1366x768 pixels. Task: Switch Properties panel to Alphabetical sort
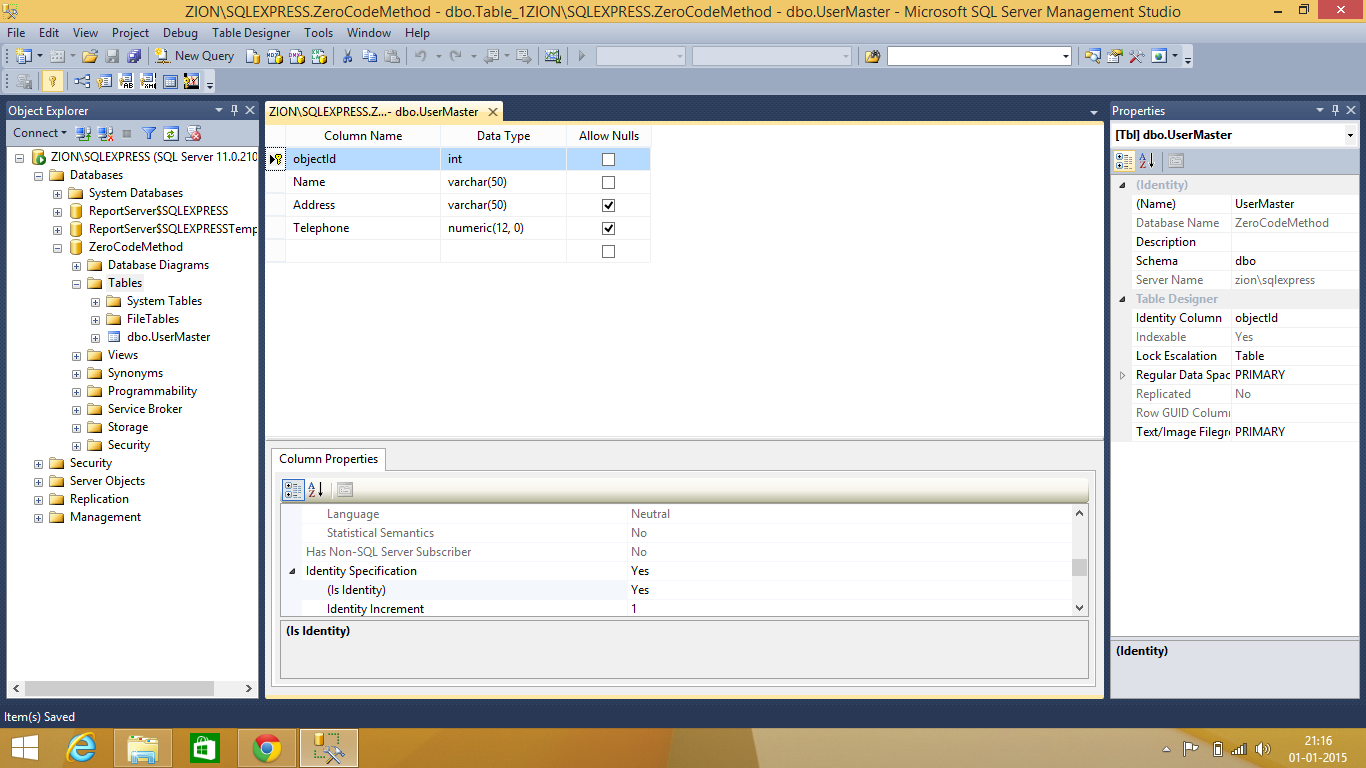[x=1147, y=160]
